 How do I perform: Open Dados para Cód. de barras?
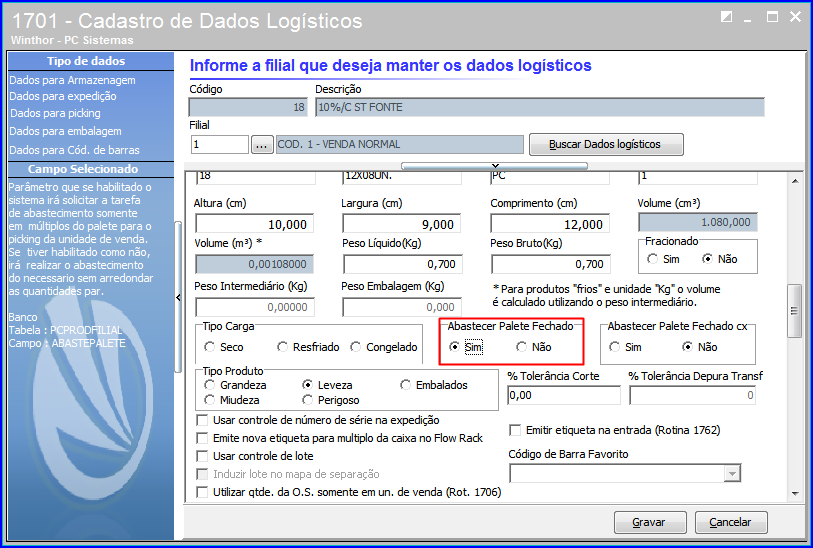(x=74, y=150)
